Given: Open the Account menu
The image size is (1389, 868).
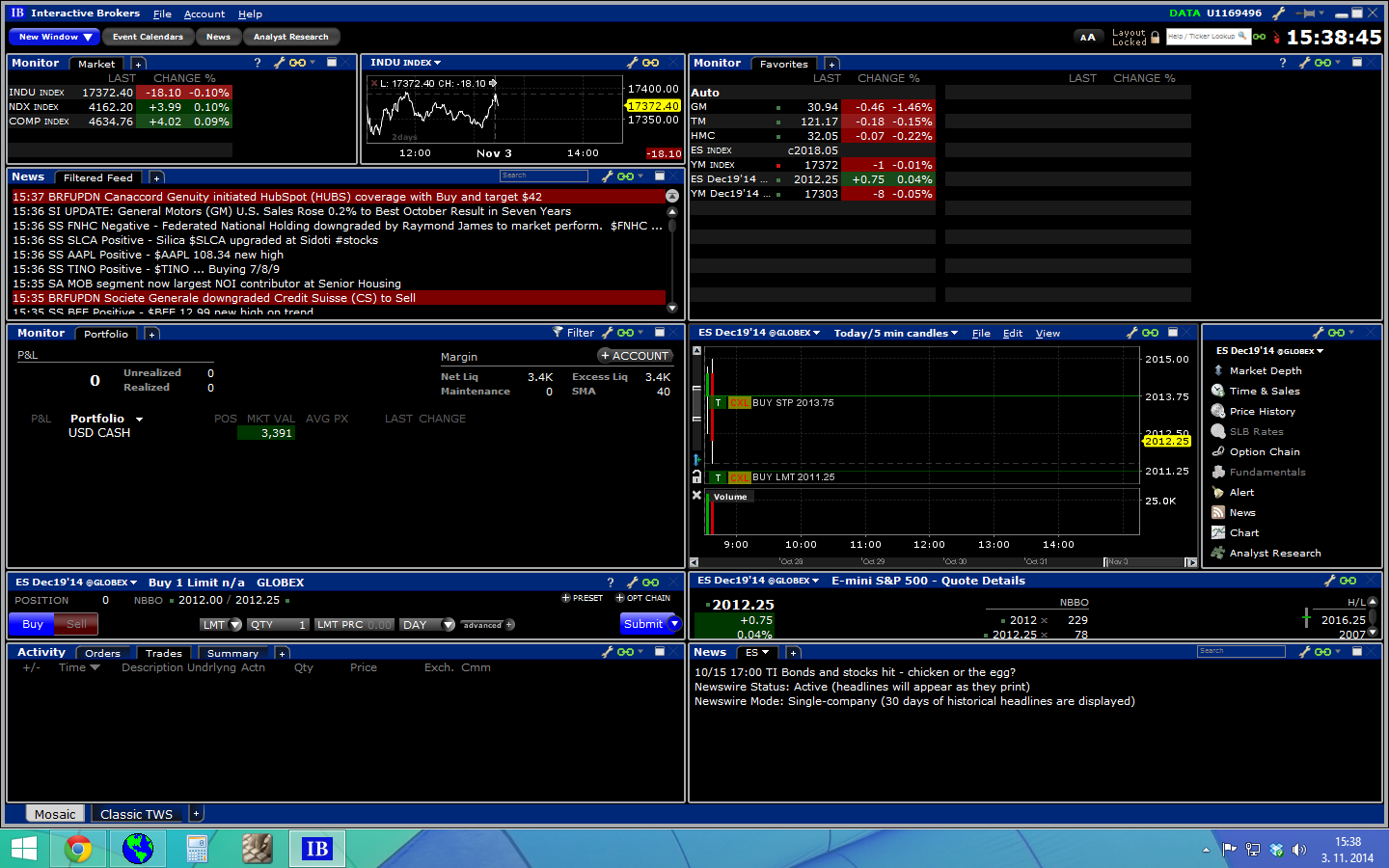Looking at the screenshot, I should [x=204, y=14].
